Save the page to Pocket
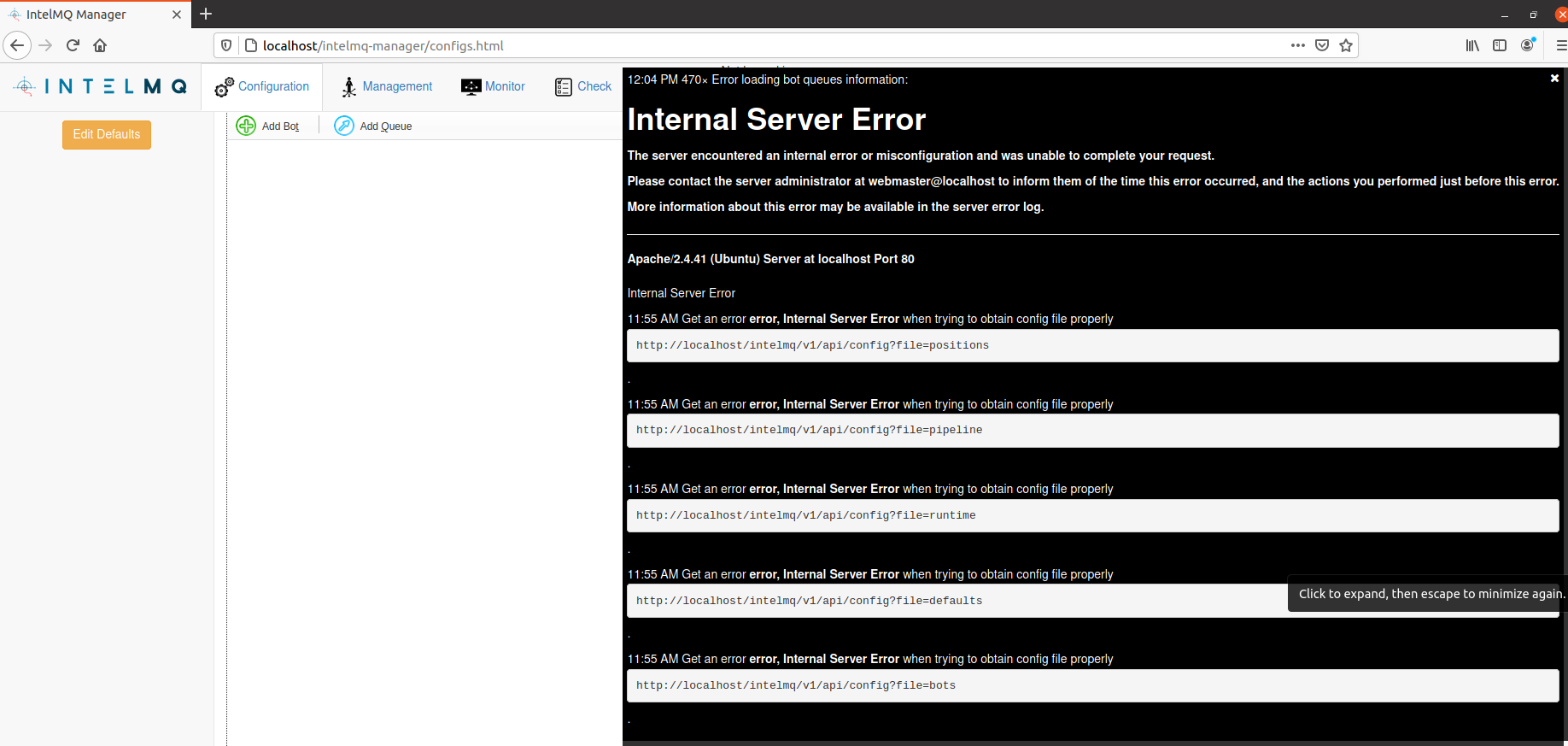 (x=1322, y=45)
